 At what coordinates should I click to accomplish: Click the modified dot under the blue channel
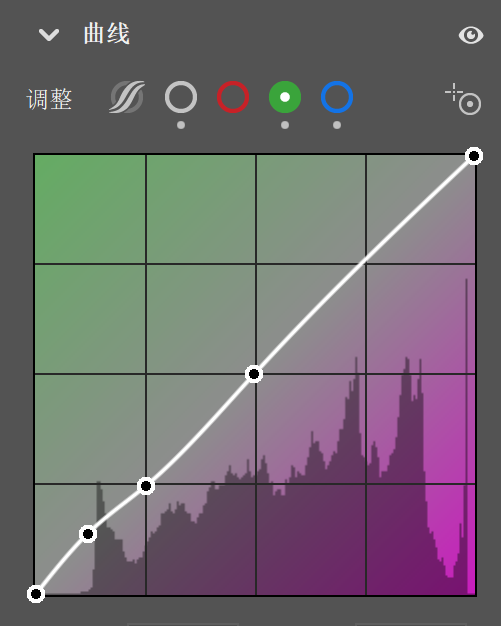337,125
